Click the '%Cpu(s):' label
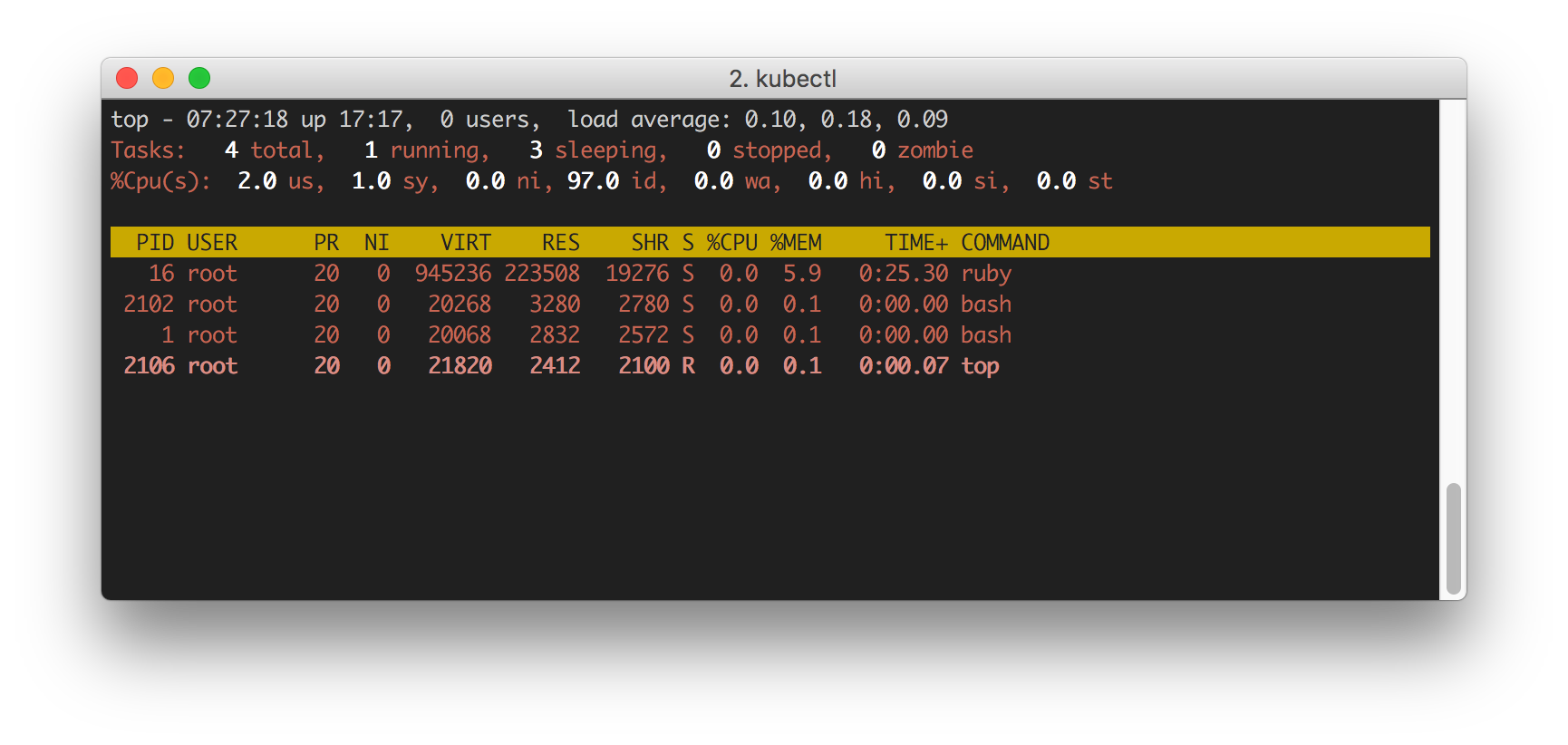The image size is (1568, 745). coord(161,181)
